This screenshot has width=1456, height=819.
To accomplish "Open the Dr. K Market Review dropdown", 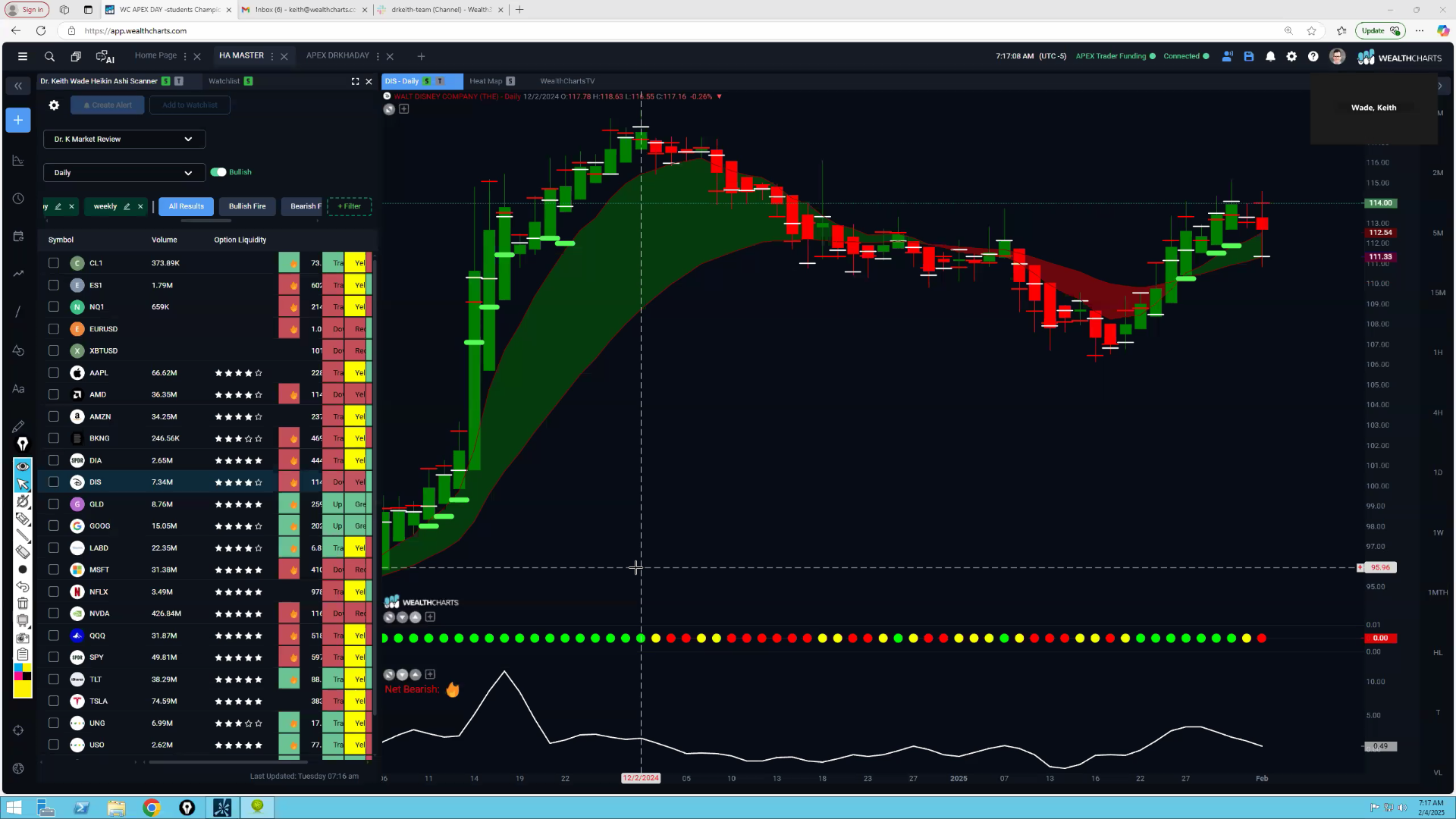I will coord(124,140).
